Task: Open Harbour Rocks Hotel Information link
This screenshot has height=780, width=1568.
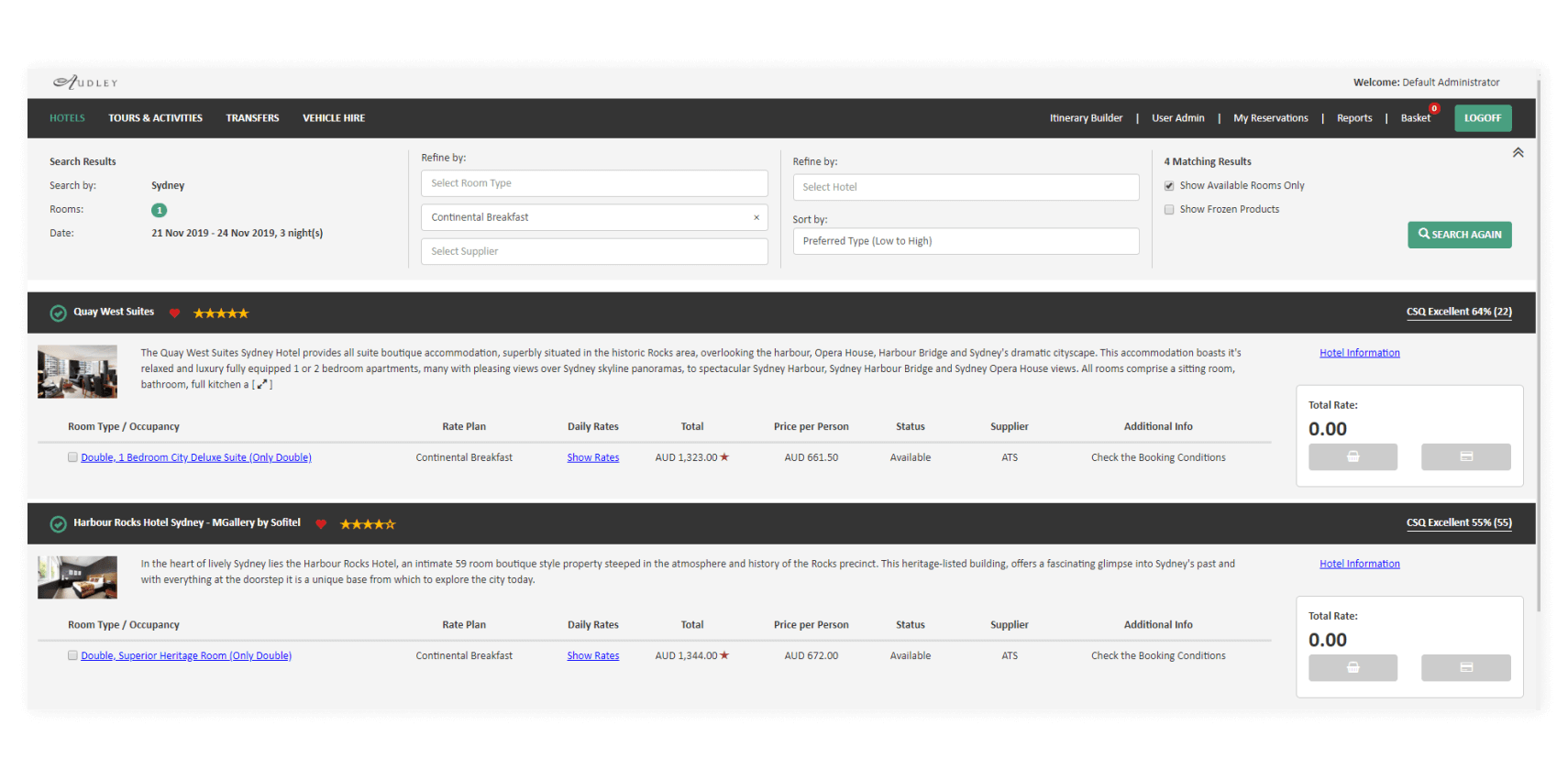Action: (1359, 564)
